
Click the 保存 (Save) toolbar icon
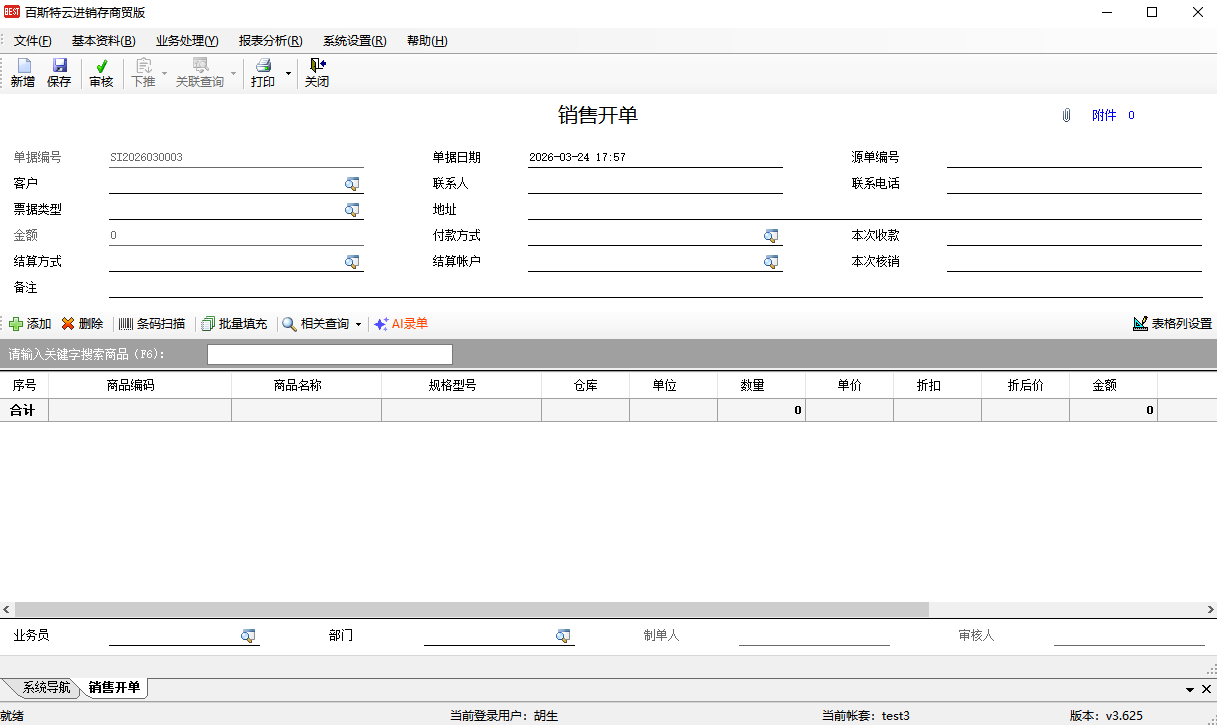click(x=59, y=66)
